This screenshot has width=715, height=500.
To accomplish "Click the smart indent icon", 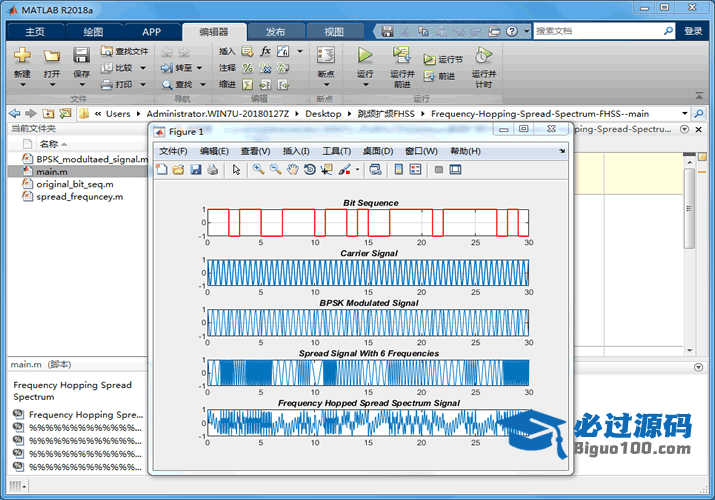I will [x=248, y=84].
